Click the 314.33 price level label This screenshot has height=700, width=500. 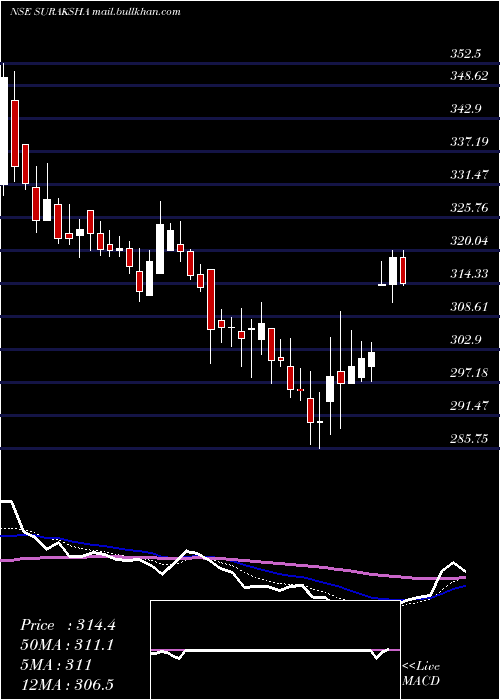click(469, 273)
